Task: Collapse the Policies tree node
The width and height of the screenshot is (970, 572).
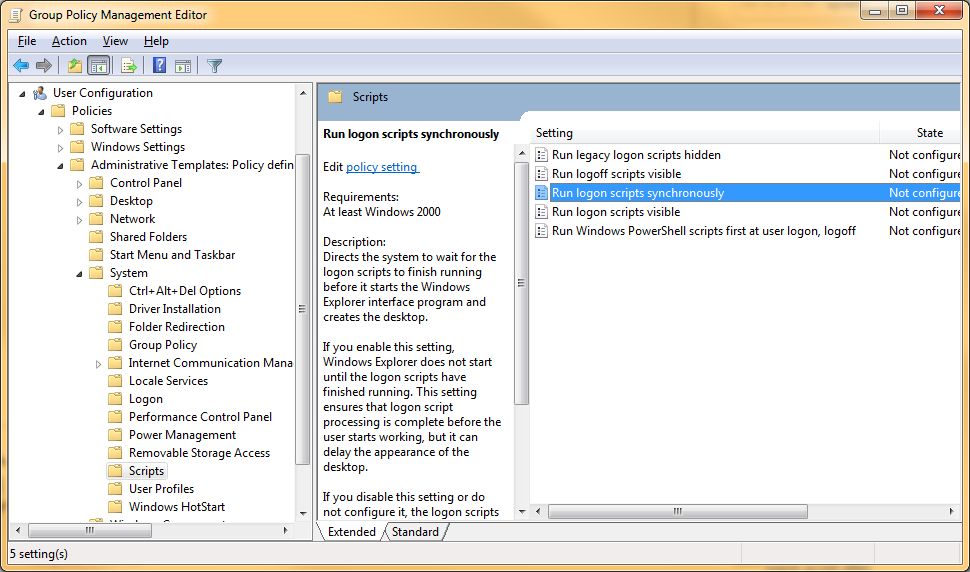Action: tap(41, 112)
